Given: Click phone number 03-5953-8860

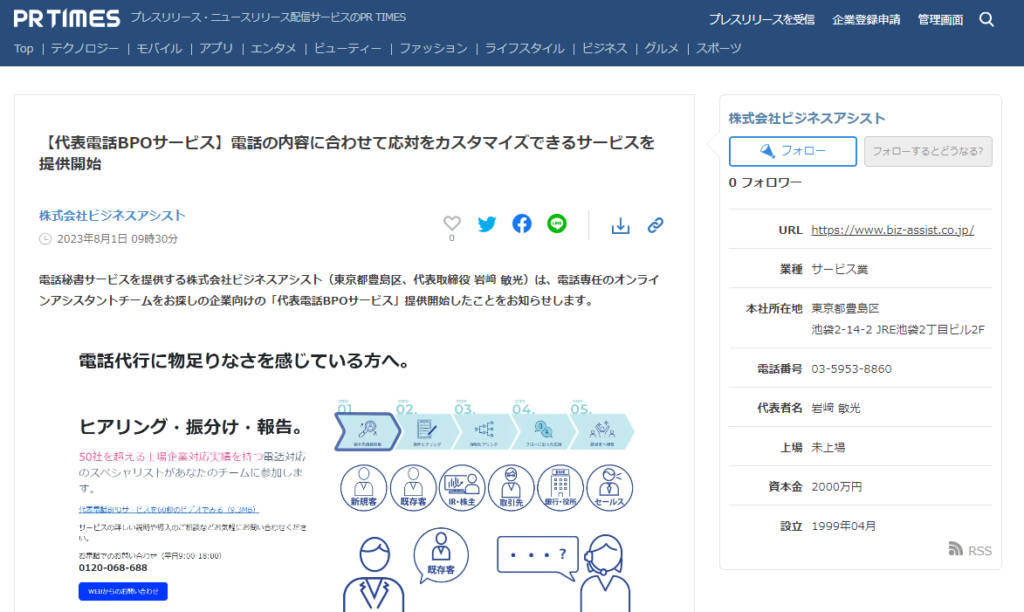Looking at the screenshot, I should tap(851, 369).
